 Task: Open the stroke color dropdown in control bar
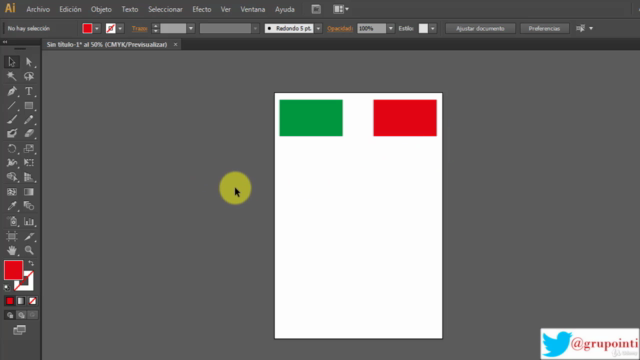pos(120,29)
